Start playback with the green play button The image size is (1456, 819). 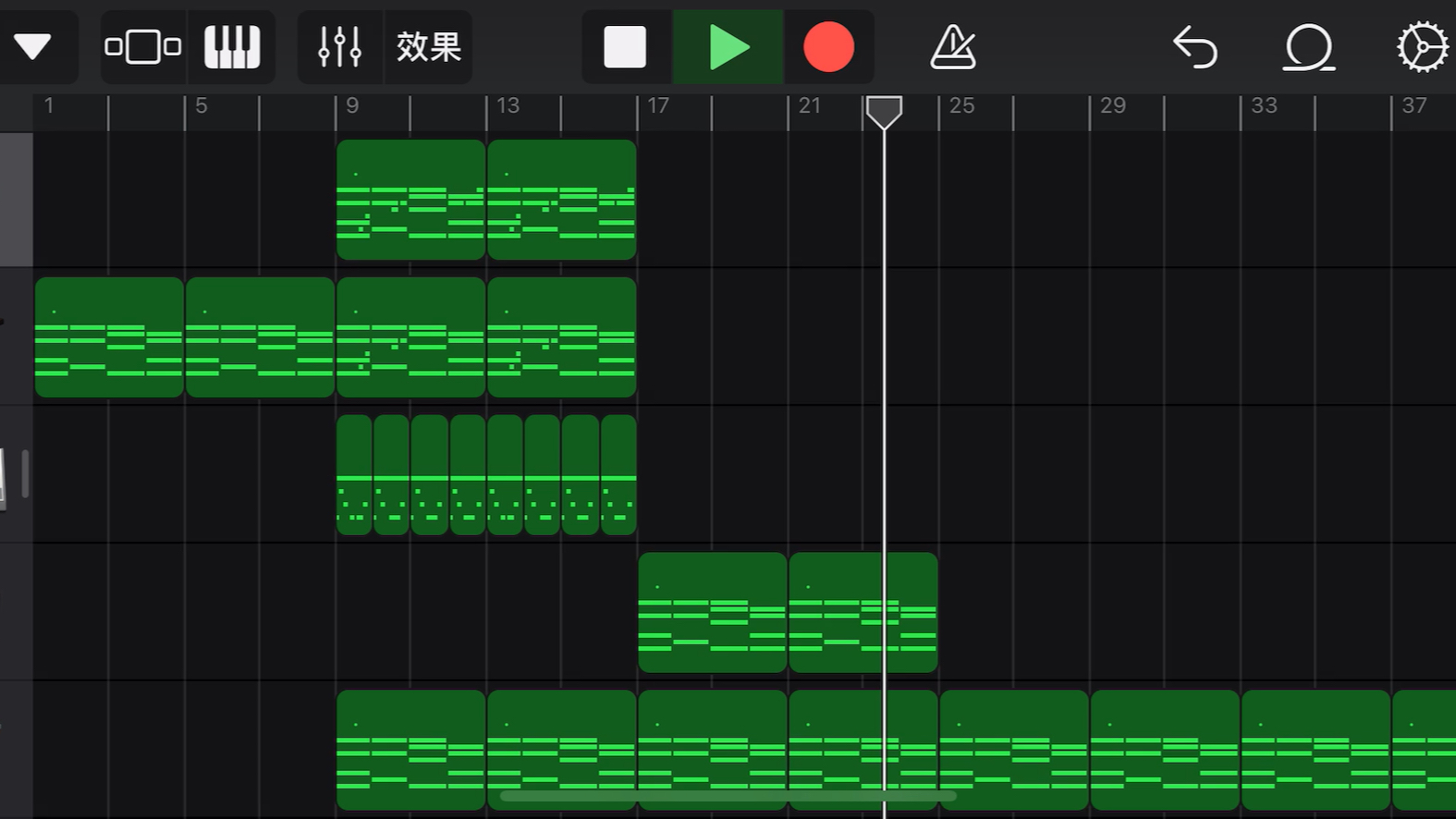point(728,47)
